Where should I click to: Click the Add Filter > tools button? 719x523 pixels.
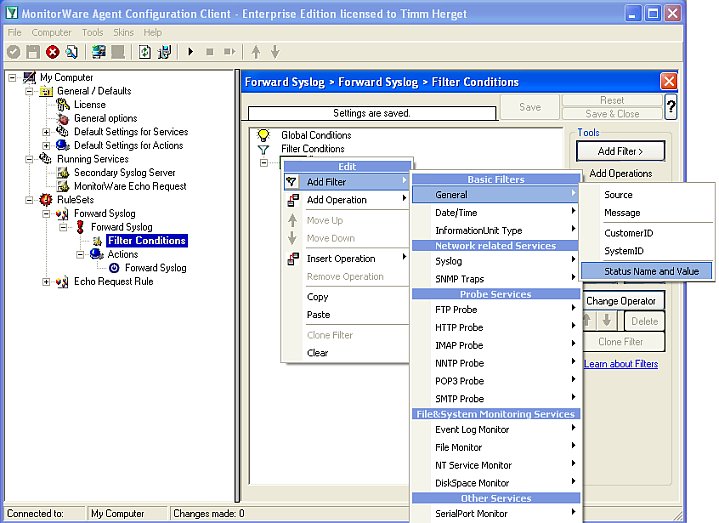tap(620, 151)
